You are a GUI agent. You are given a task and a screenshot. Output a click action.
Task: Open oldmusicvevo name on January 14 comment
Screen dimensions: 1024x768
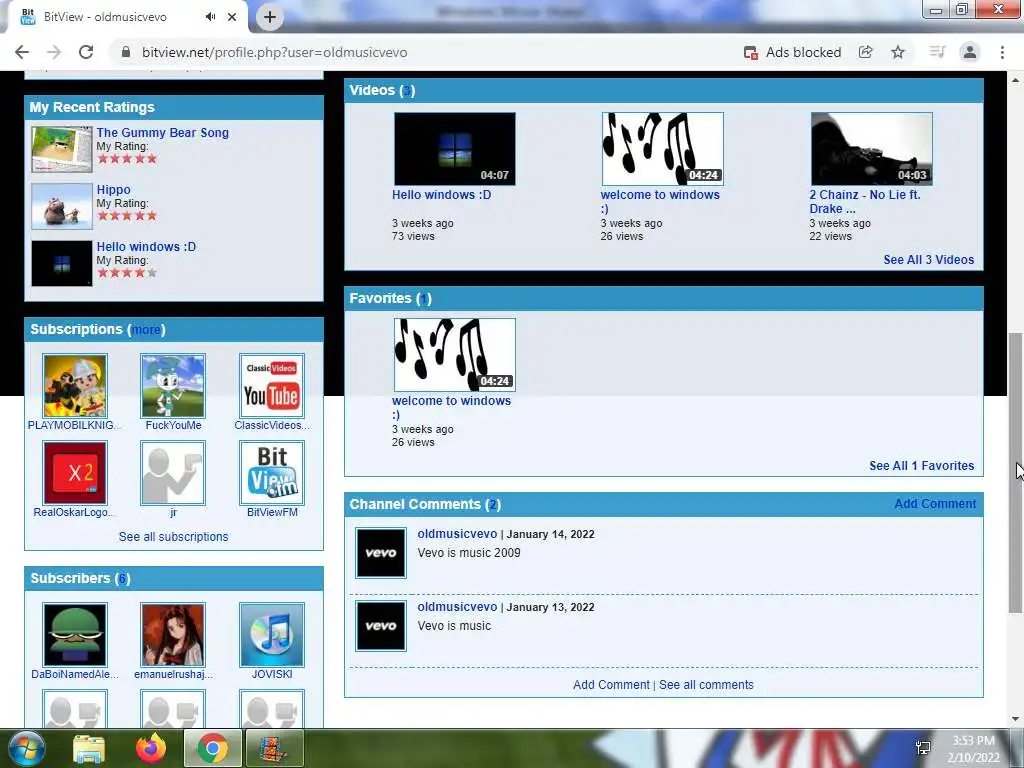tap(457, 534)
